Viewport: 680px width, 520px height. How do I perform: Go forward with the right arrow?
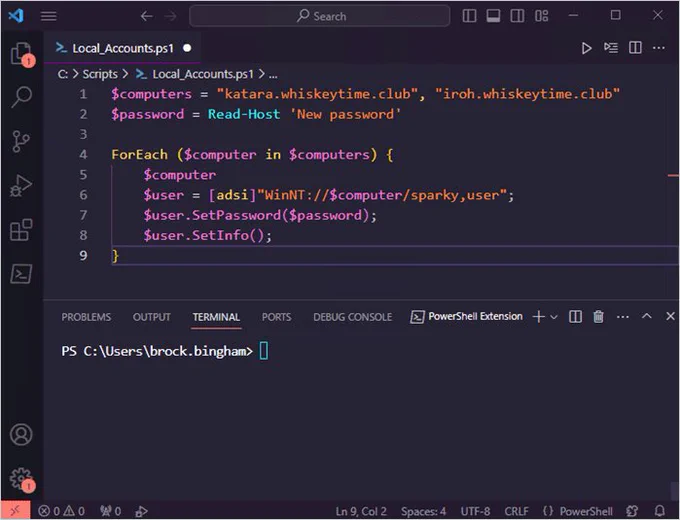pos(170,16)
